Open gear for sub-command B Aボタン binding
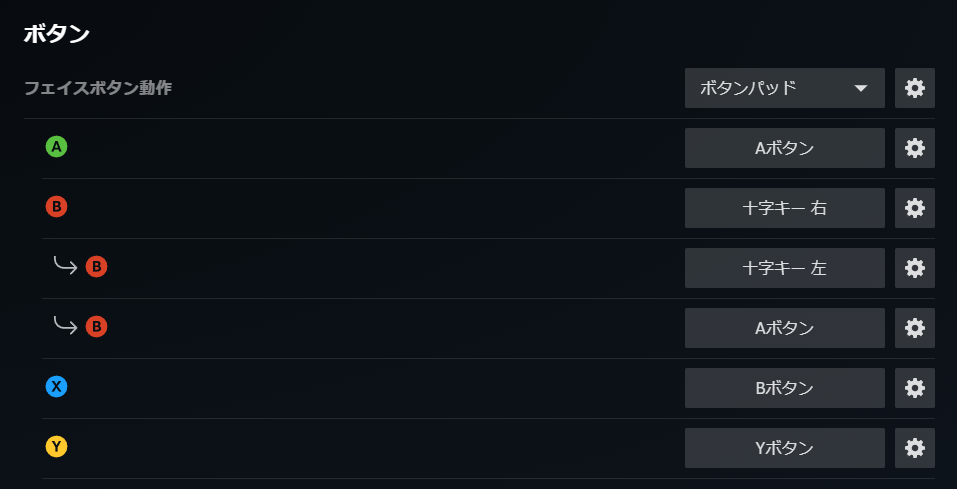This screenshot has height=489, width=957. [x=914, y=328]
